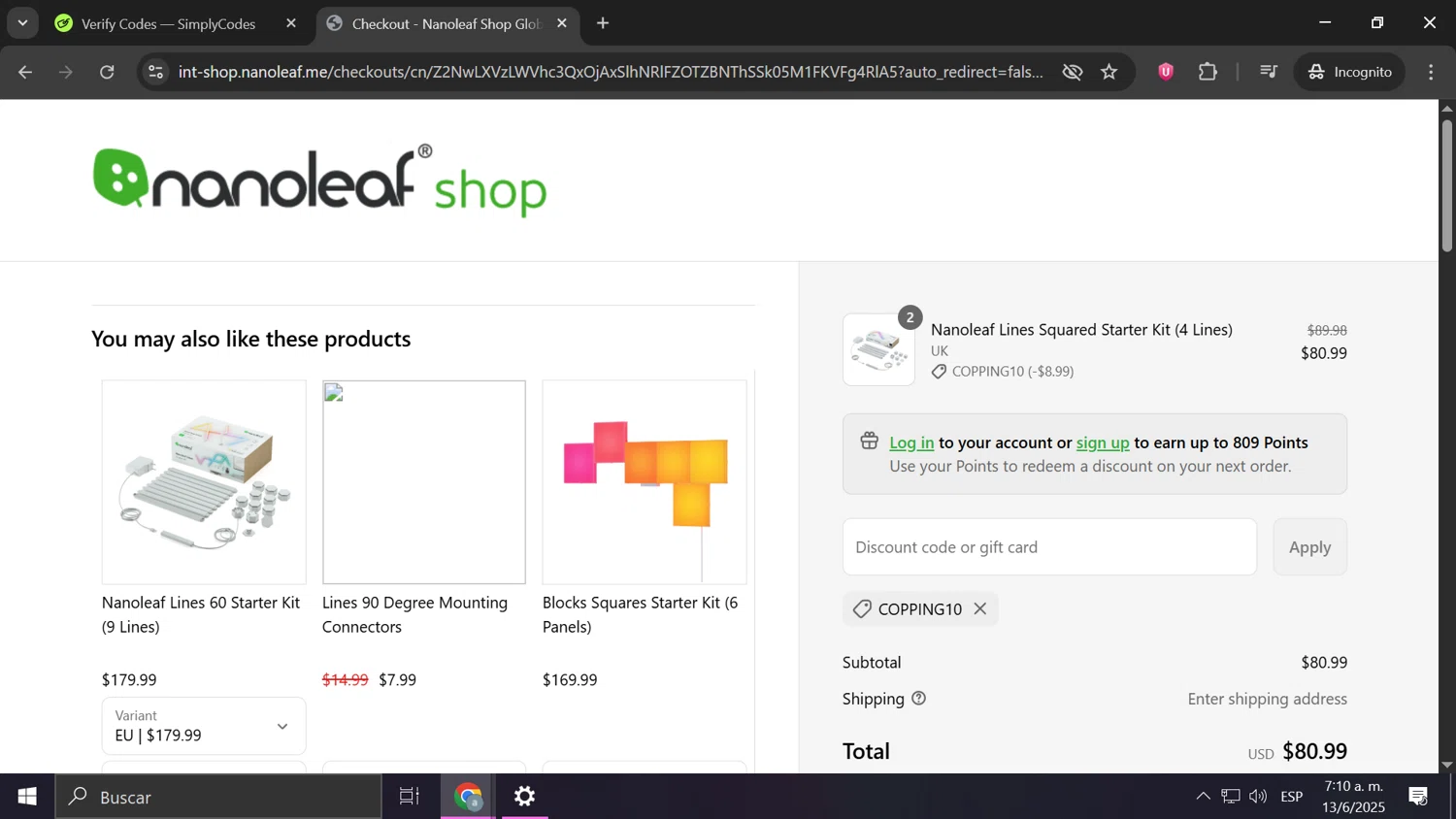Image resolution: width=1456 pixels, height=819 pixels.
Task: Click 'Enter shipping address' text
Action: pyautogui.click(x=1267, y=699)
